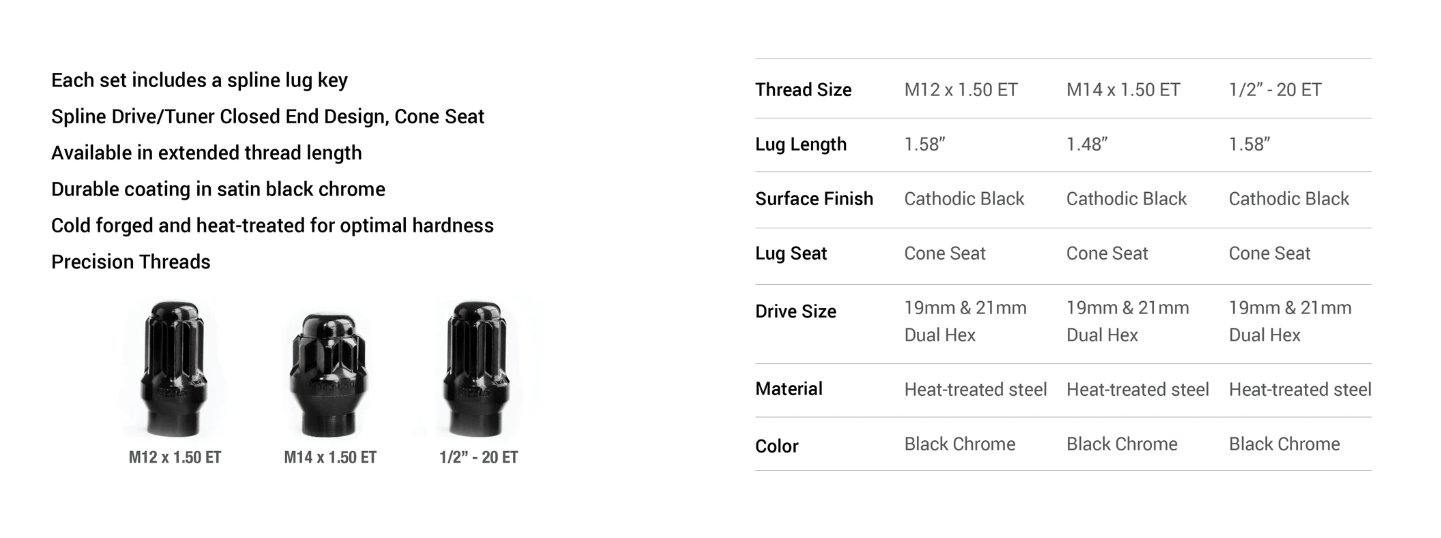Click the Thread Size row label
Viewport: 1441px width, 538px height.
coord(803,90)
